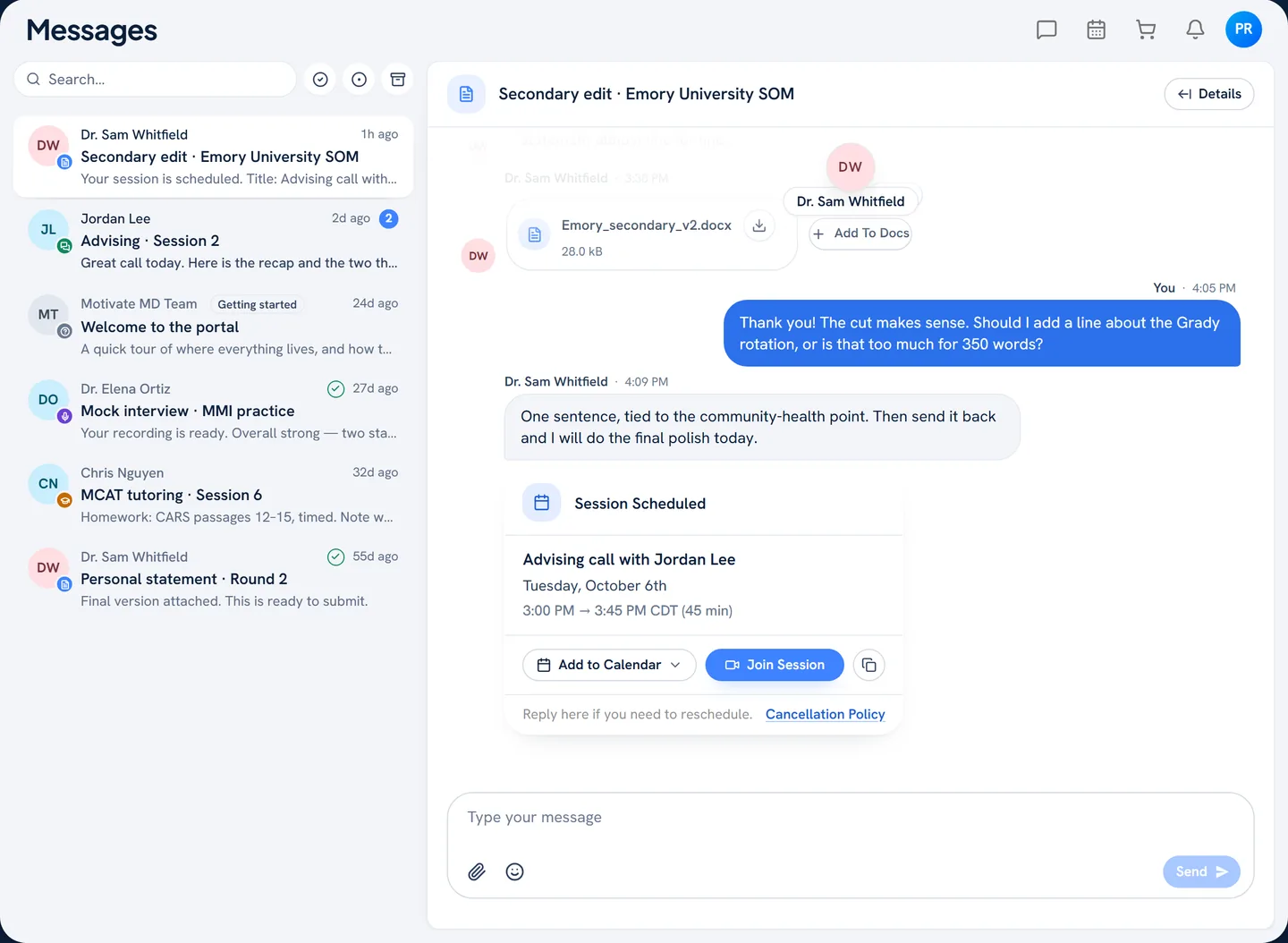Open the PR profile avatar menu
This screenshot has height=943, width=1288.
coord(1243,29)
